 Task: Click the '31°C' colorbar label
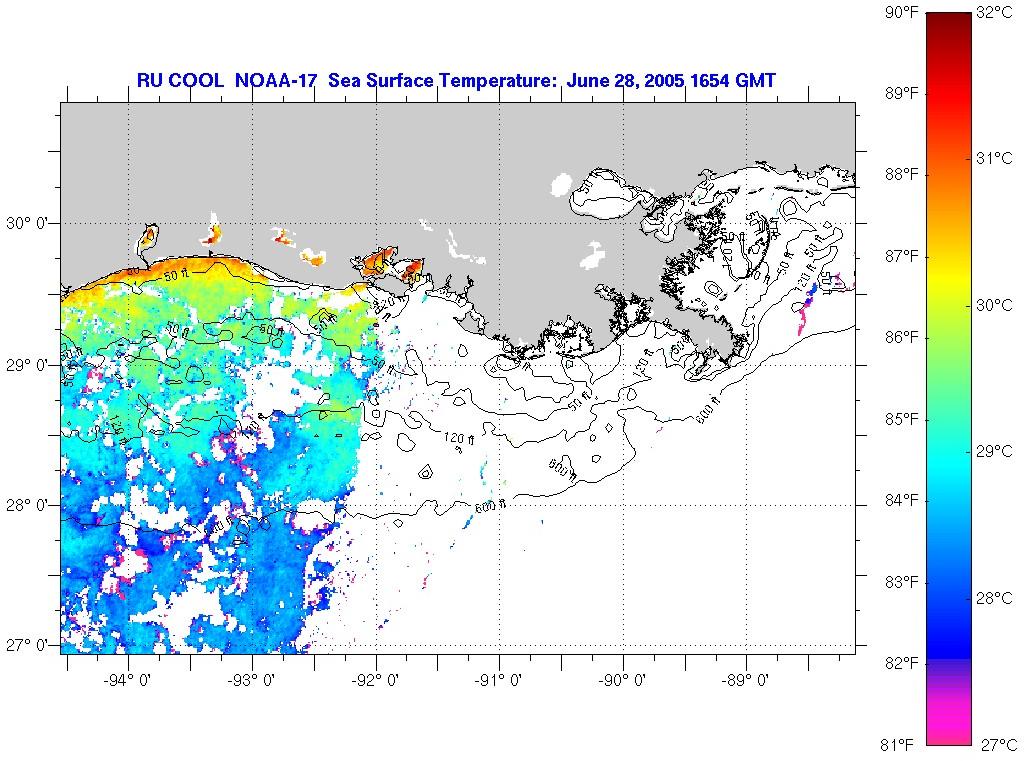tap(995, 158)
